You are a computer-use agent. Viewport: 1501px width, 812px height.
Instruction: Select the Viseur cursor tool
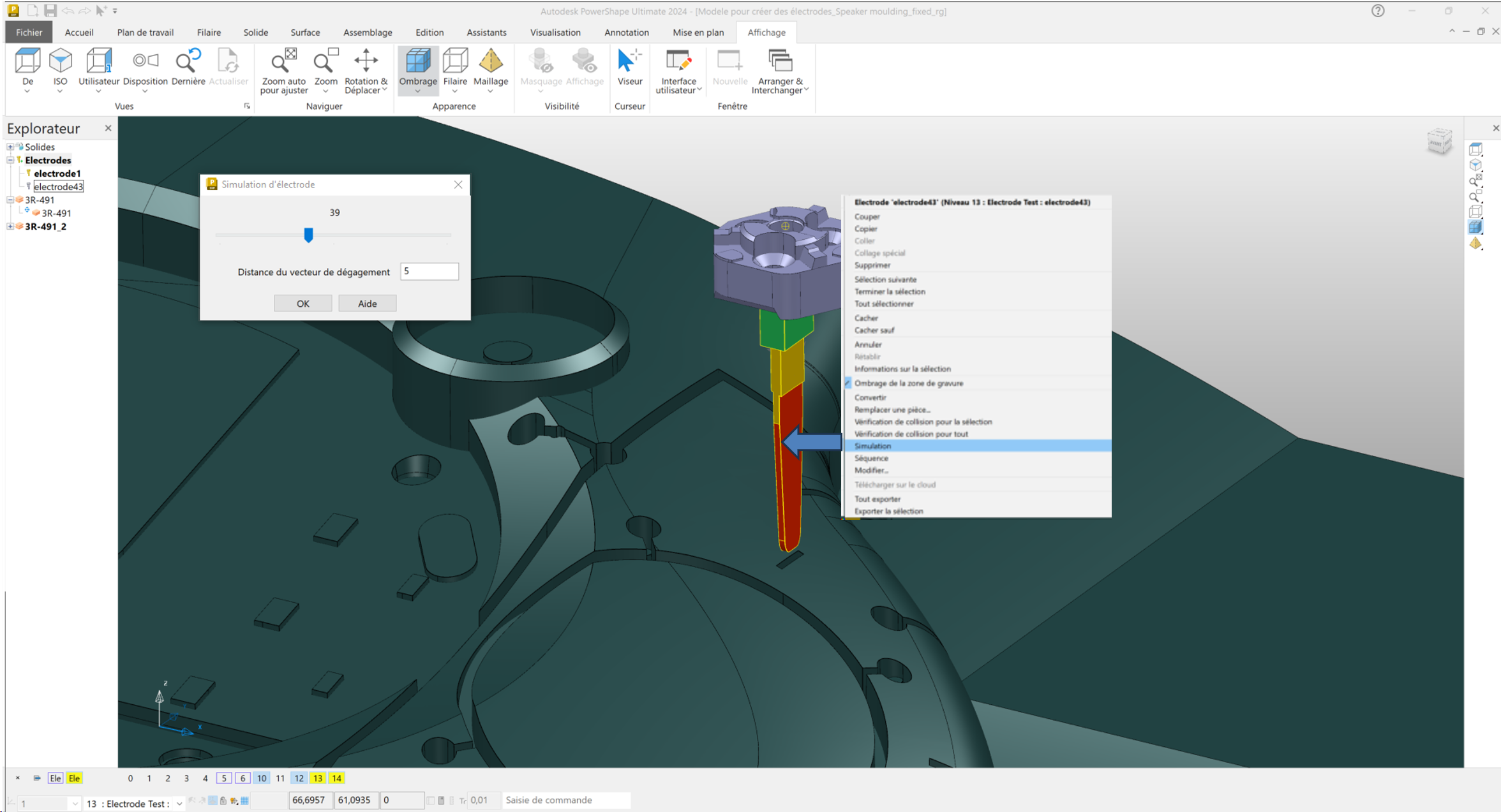click(x=629, y=62)
